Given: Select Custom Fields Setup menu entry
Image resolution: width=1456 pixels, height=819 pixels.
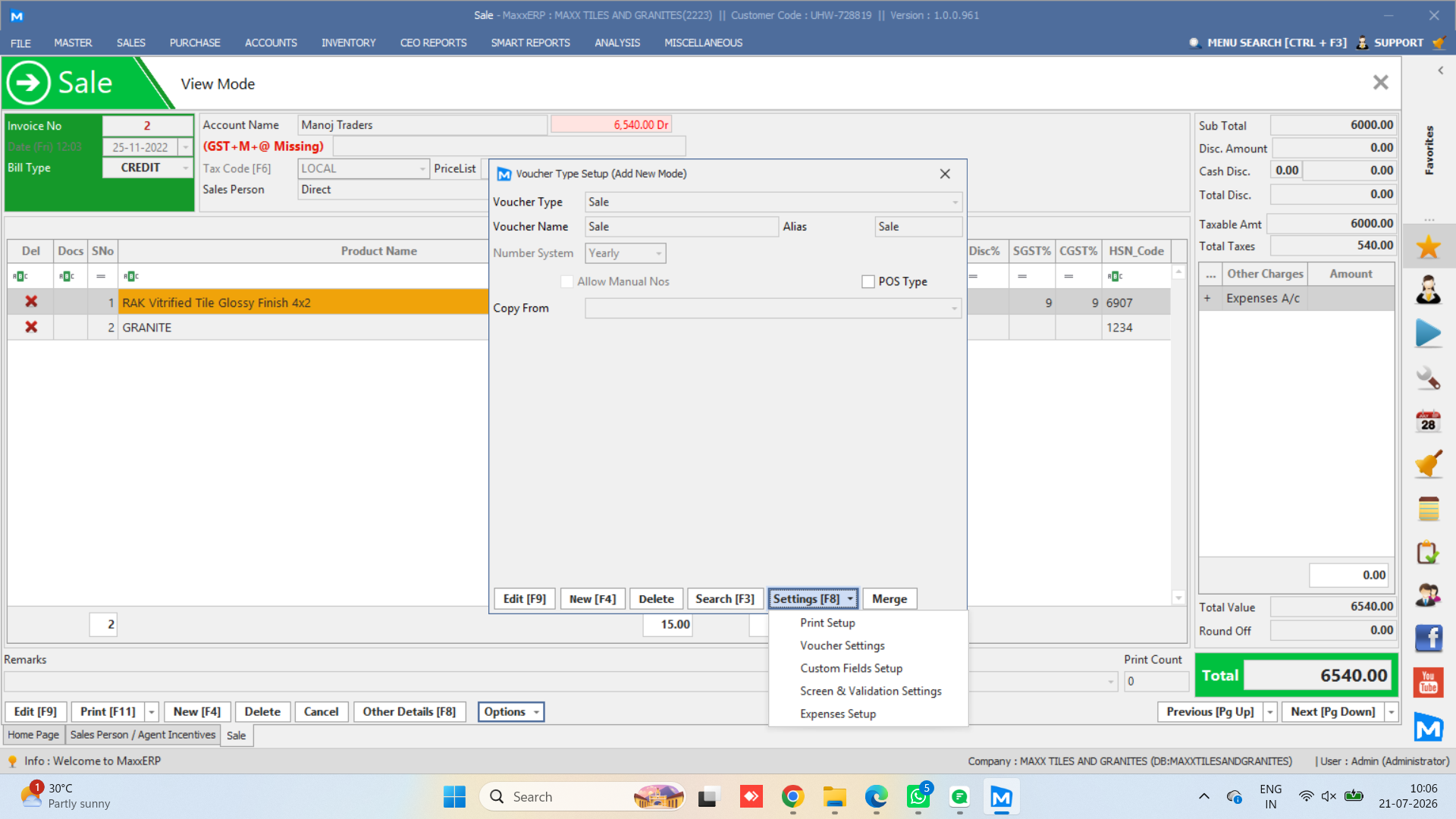Looking at the screenshot, I should click(852, 668).
